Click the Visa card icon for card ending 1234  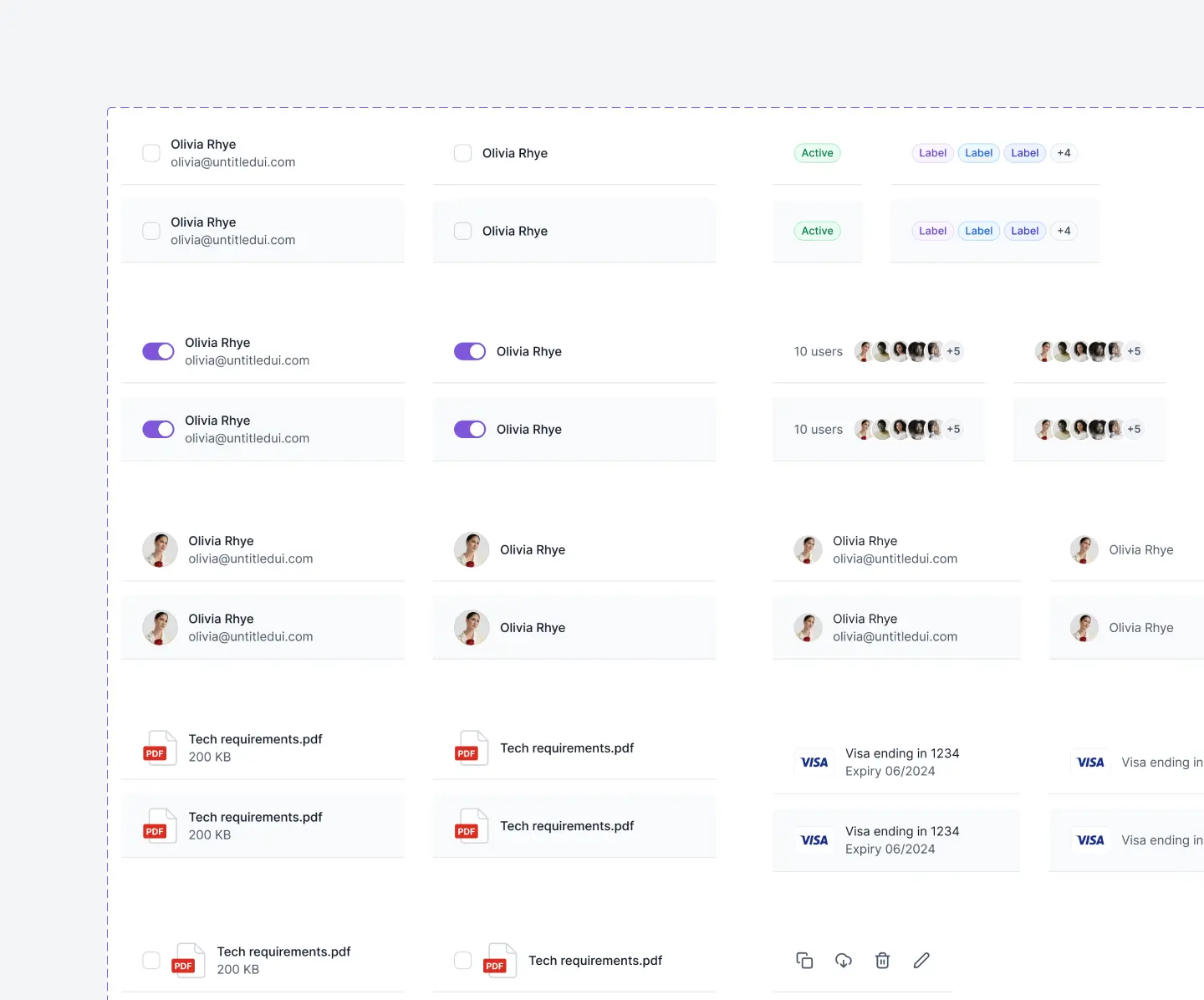[814, 762]
